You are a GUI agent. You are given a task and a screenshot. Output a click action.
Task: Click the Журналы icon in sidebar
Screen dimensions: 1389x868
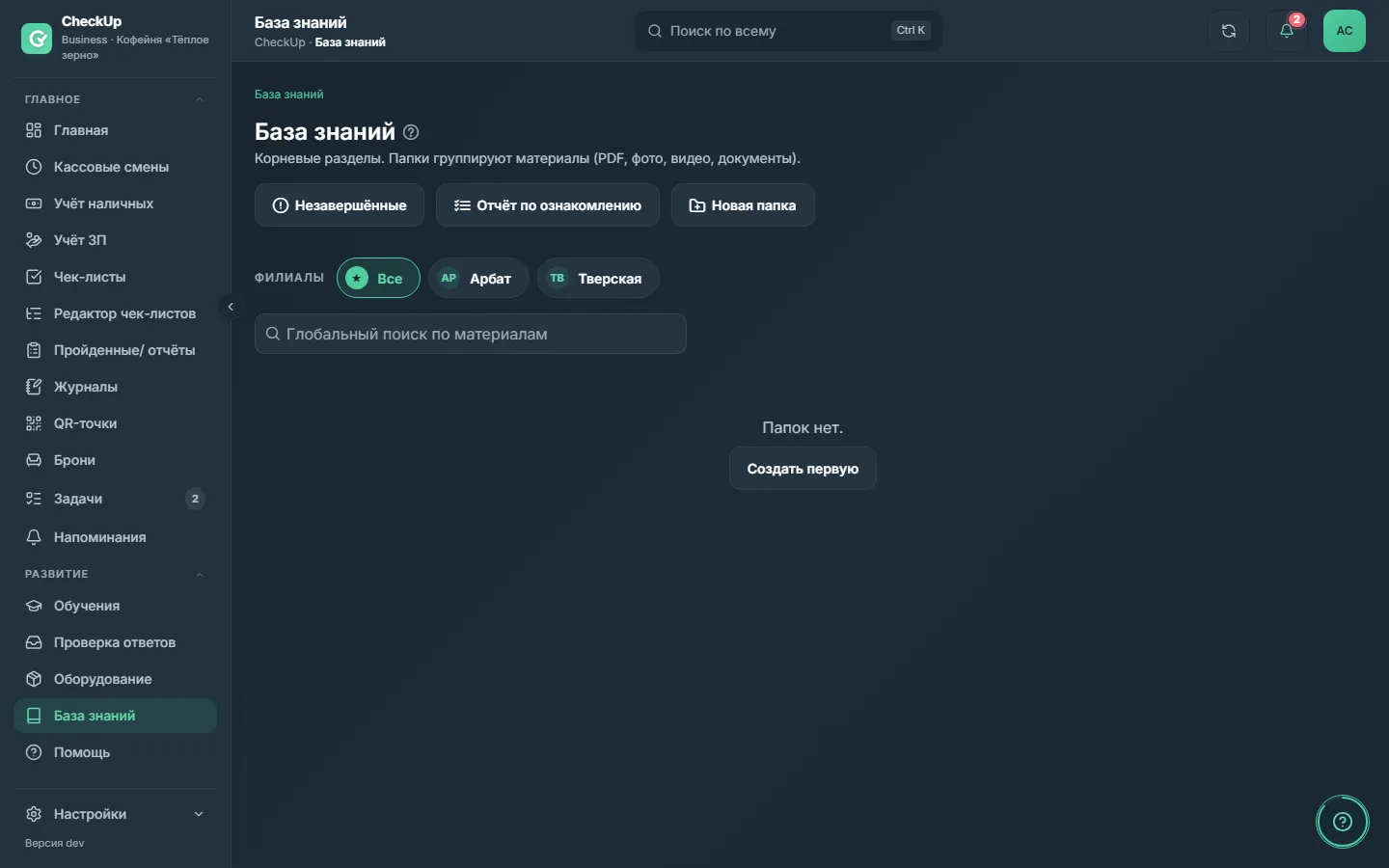[34, 387]
